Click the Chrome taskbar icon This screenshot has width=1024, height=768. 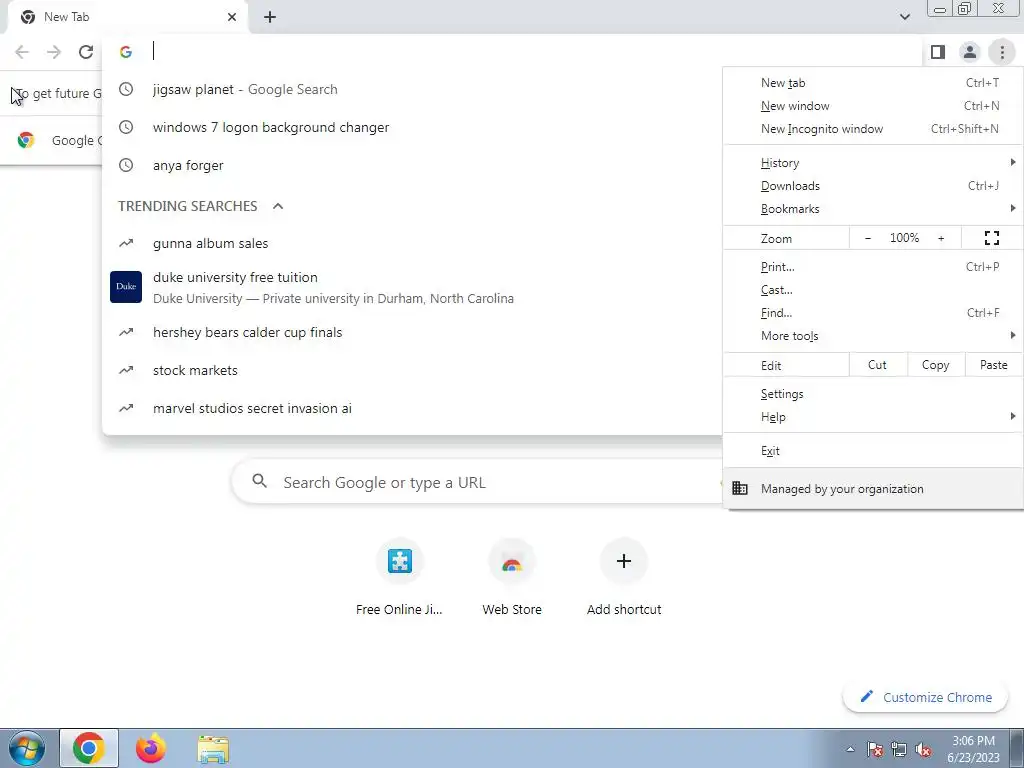[x=89, y=748]
